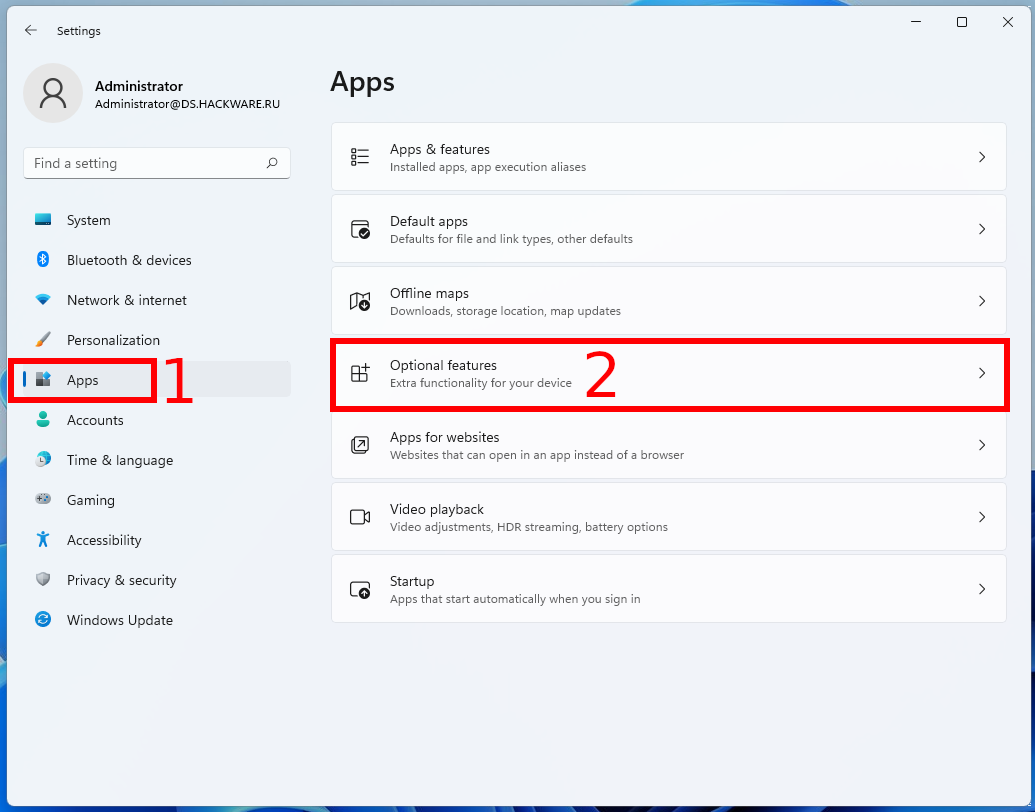Image resolution: width=1035 pixels, height=812 pixels.
Task: Click the Startup item icon
Action: tap(360, 589)
